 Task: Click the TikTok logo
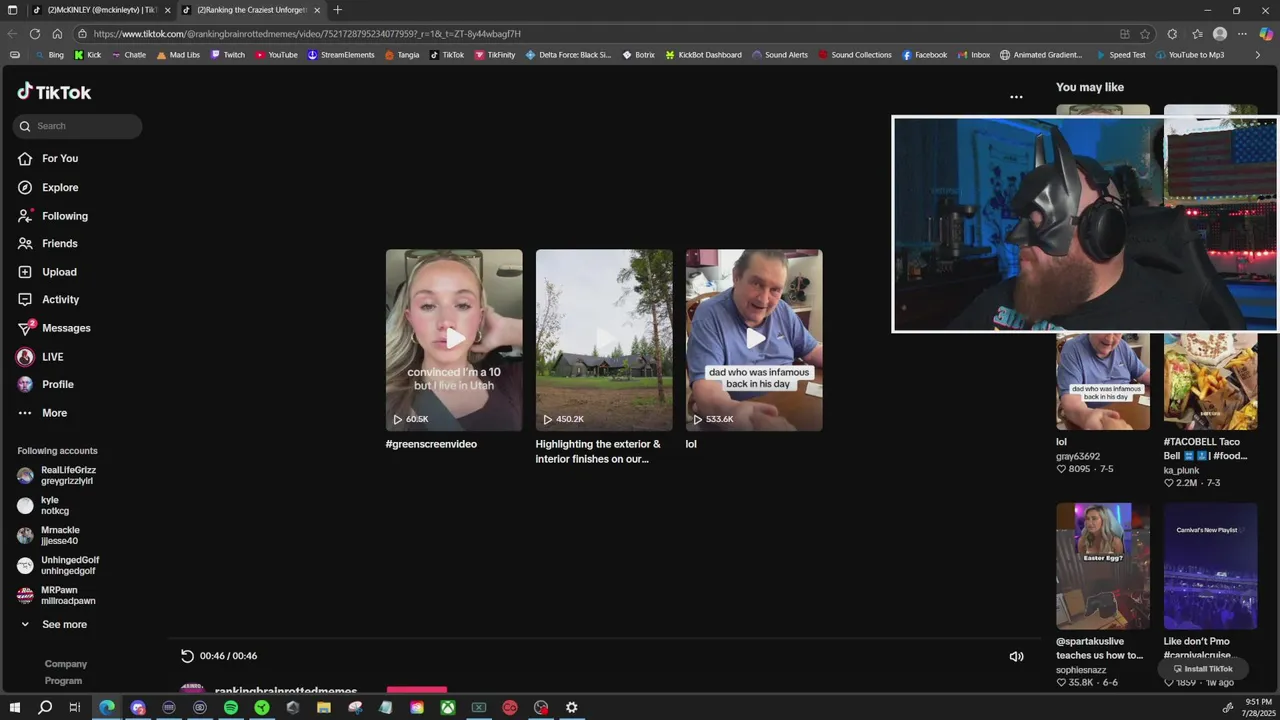coord(54,92)
